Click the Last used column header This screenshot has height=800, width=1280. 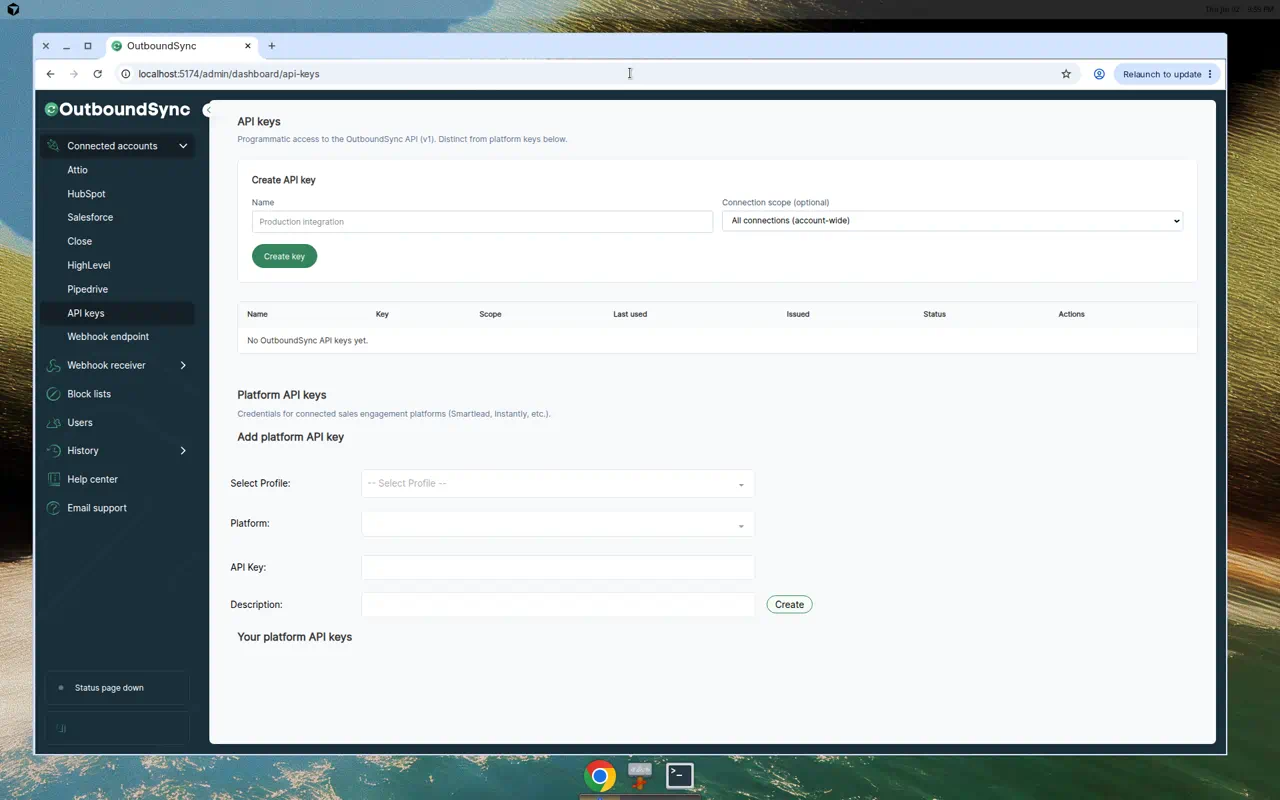coord(630,314)
